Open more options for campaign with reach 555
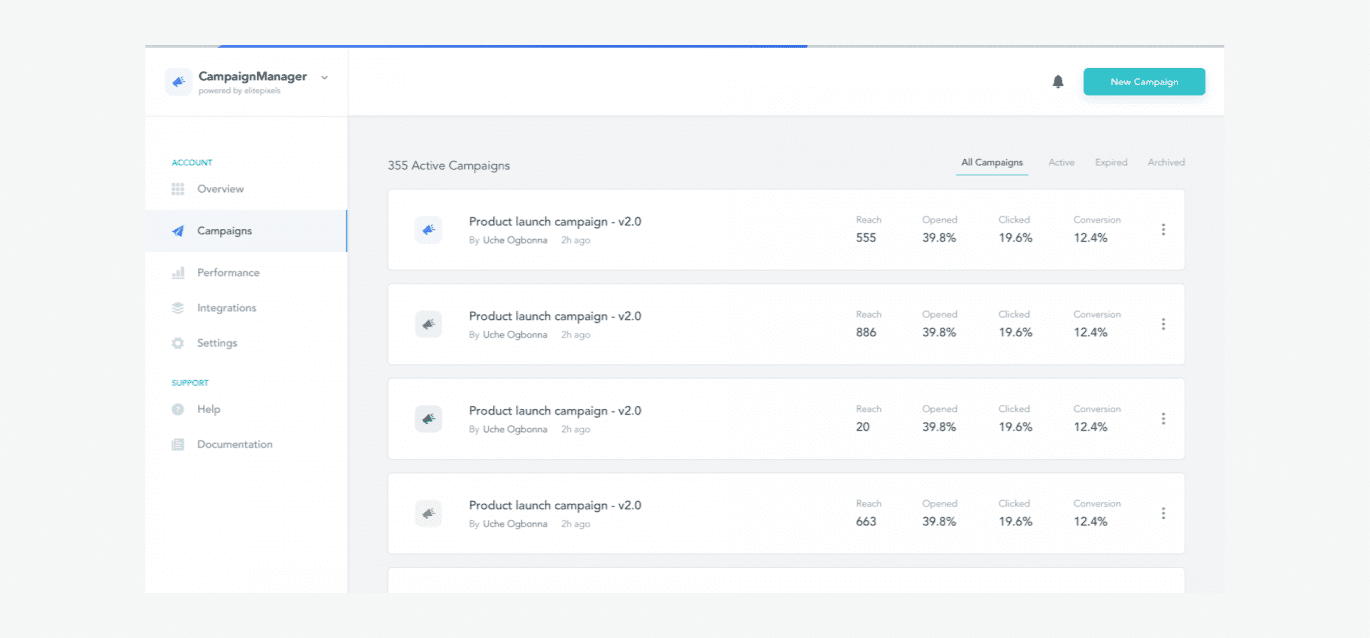 click(x=1163, y=230)
